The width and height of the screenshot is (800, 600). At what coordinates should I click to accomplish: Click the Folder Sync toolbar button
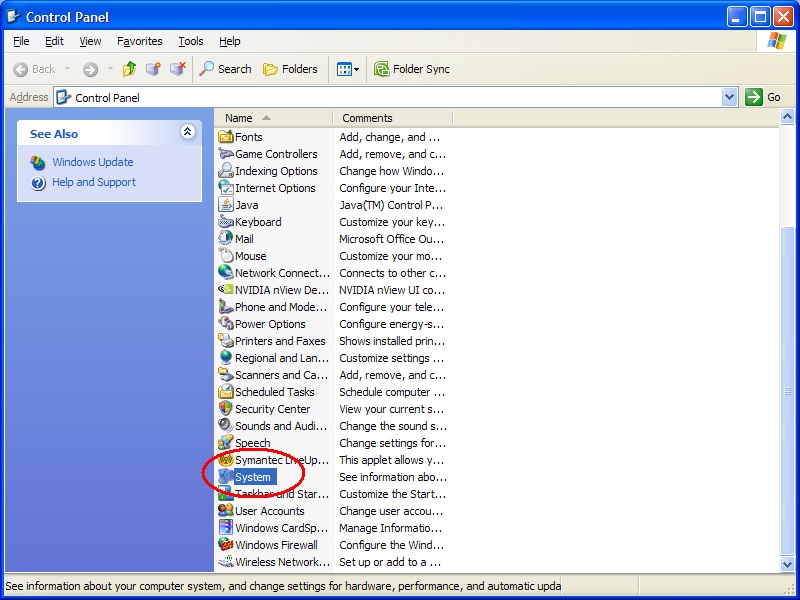412,69
